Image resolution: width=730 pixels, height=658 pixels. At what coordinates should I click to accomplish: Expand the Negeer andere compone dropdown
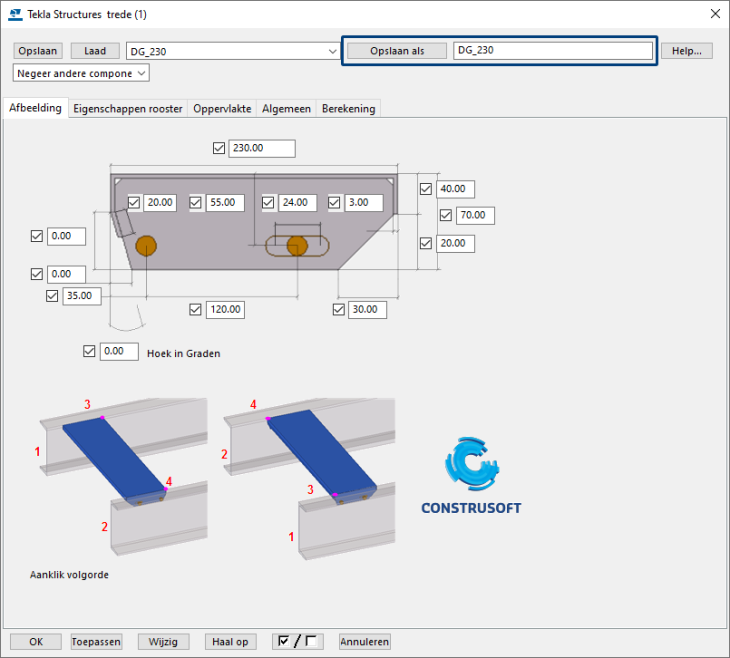(x=141, y=73)
